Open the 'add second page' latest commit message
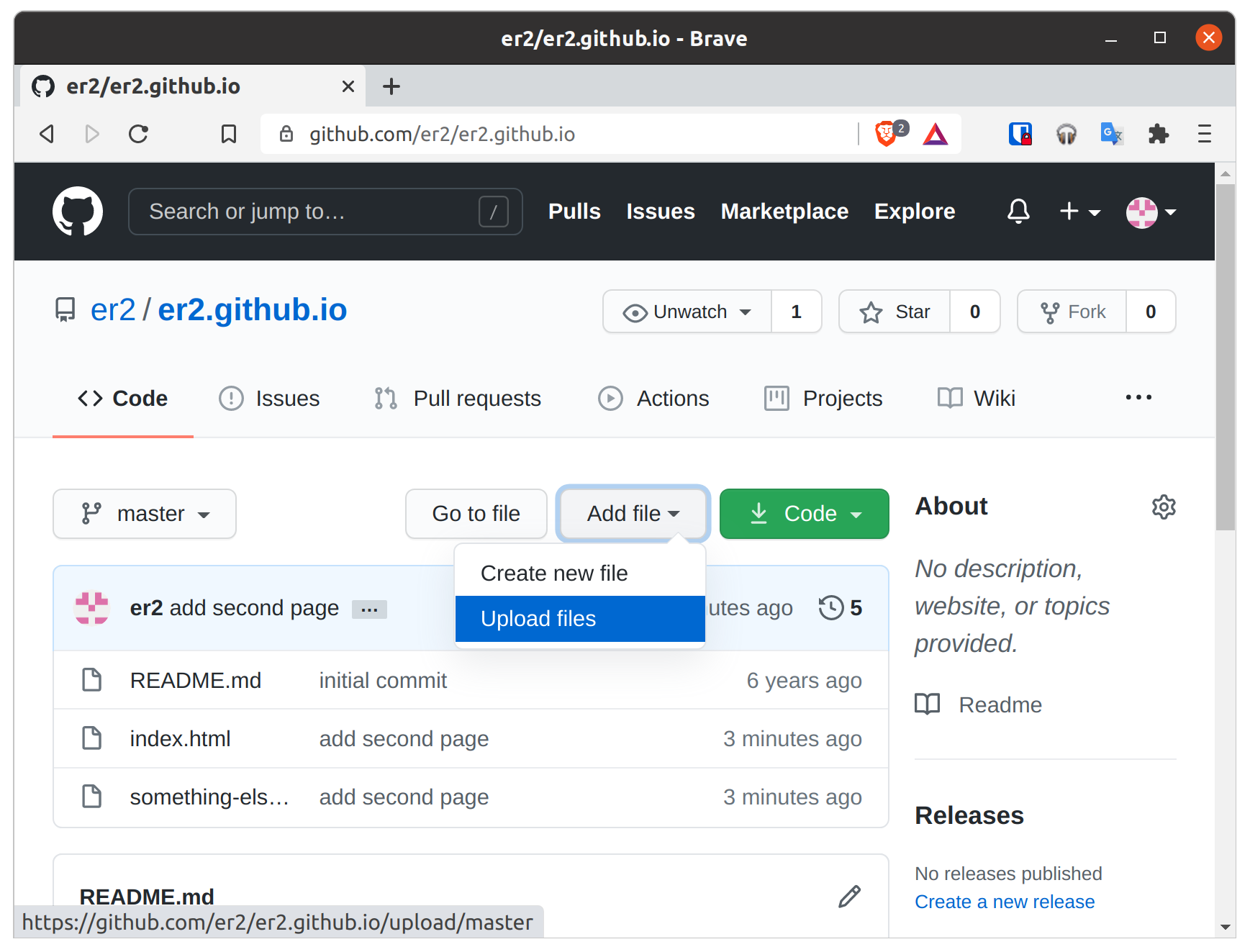Viewport: 1250px width, 952px height. click(254, 608)
